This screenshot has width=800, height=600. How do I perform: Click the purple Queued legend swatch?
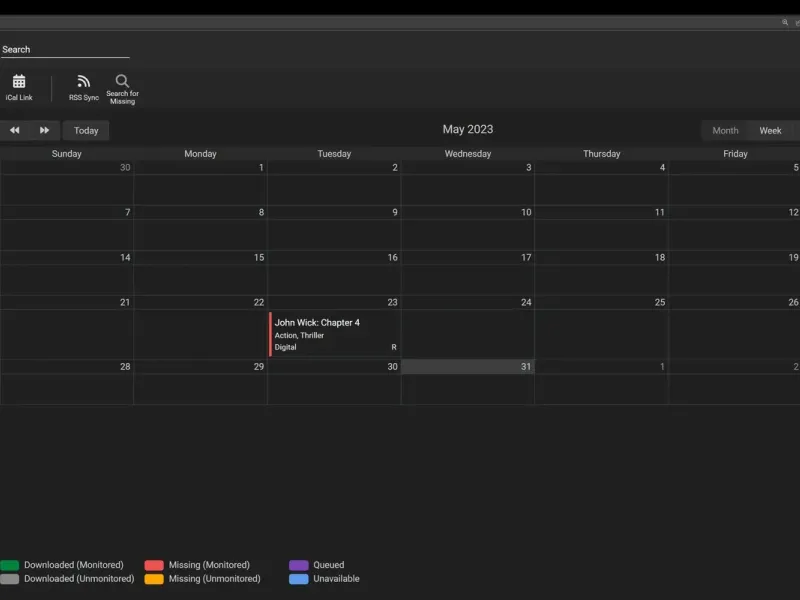pos(298,565)
